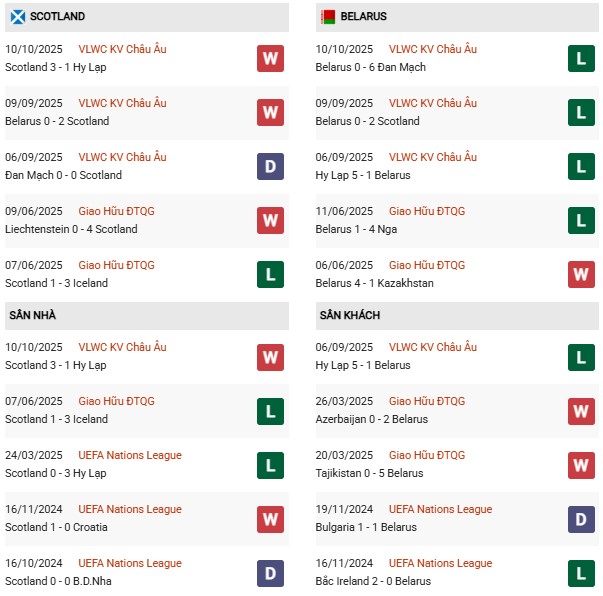This screenshot has width=603, height=596.
Task: Click the W badge for Scotland 1 - 0 Croatia
Action: click(x=270, y=519)
